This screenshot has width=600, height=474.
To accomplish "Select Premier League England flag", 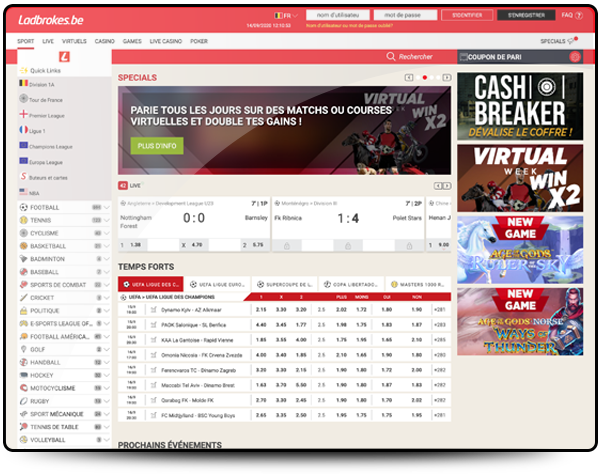I will pos(24,114).
